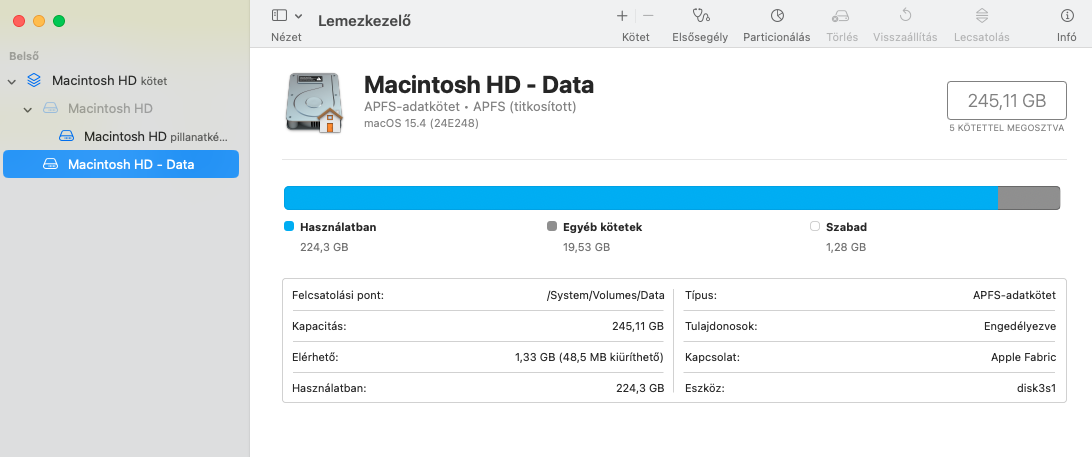Click the Elérhető row label

[x=315, y=357]
